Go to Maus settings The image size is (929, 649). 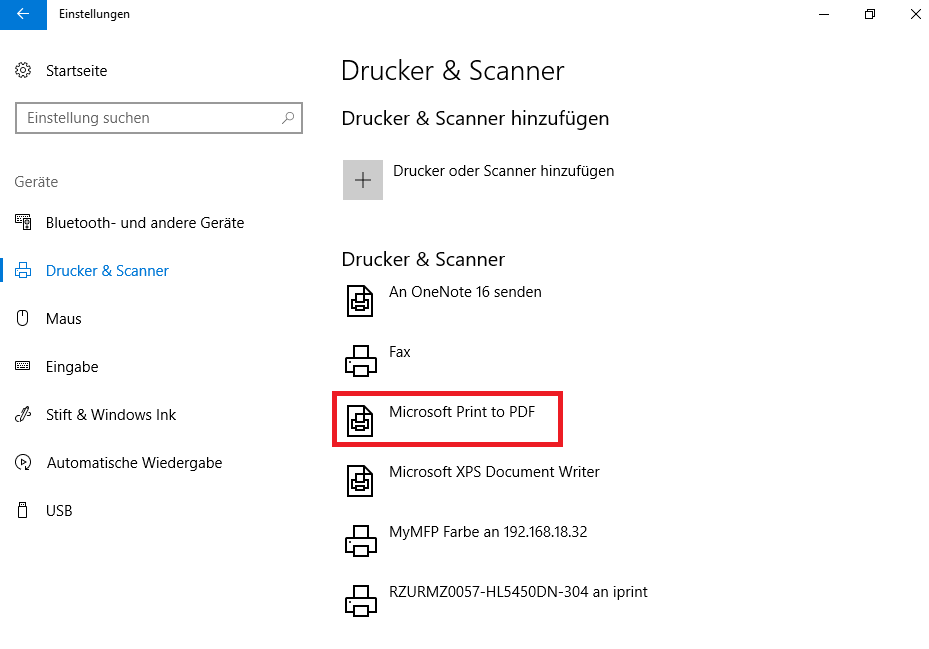(x=64, y=319)
